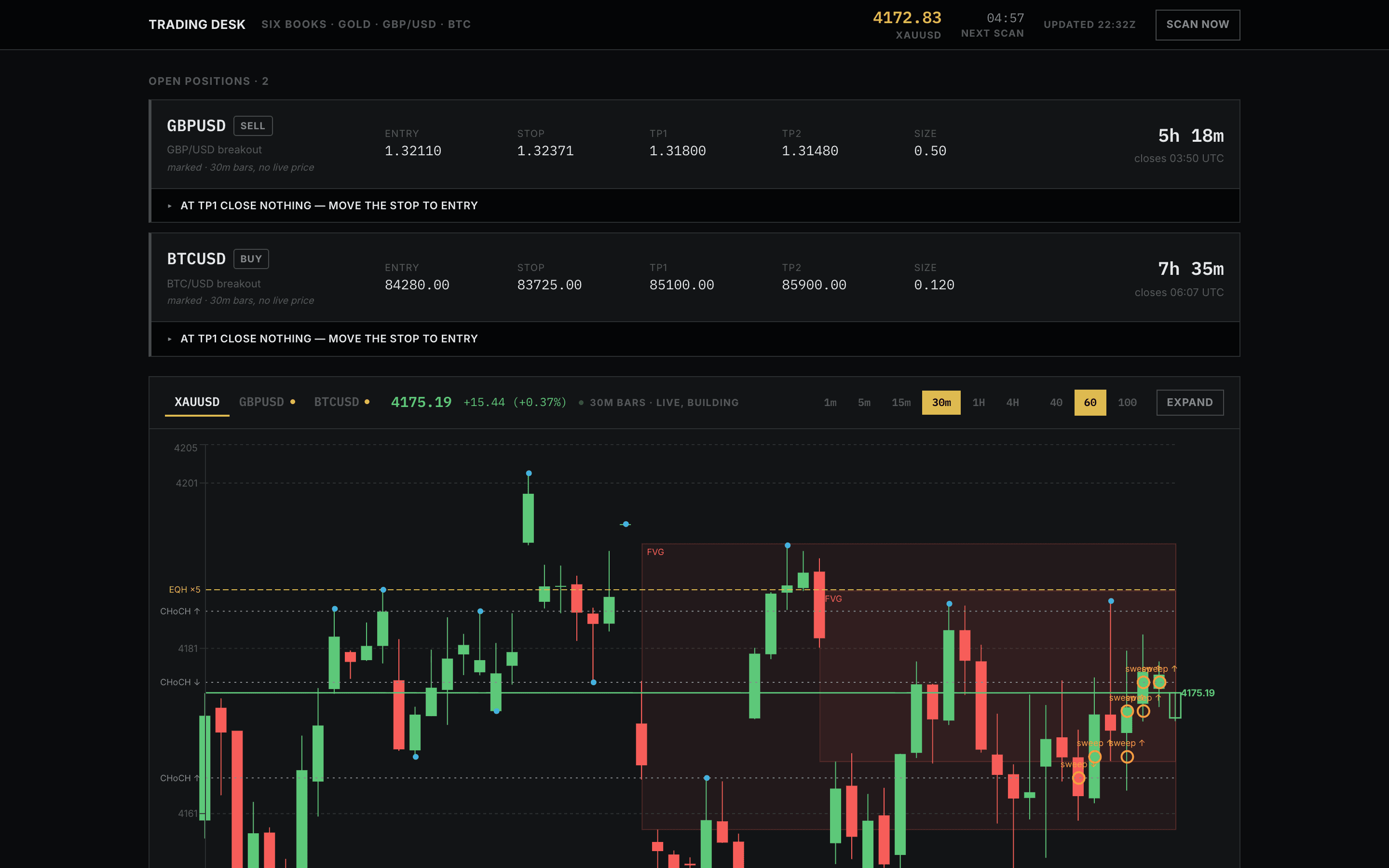The height and width of the screenshot is (868, 1389).
Task: Click the closes 03:50 UTC text
Action: (x=1179, y=159)
